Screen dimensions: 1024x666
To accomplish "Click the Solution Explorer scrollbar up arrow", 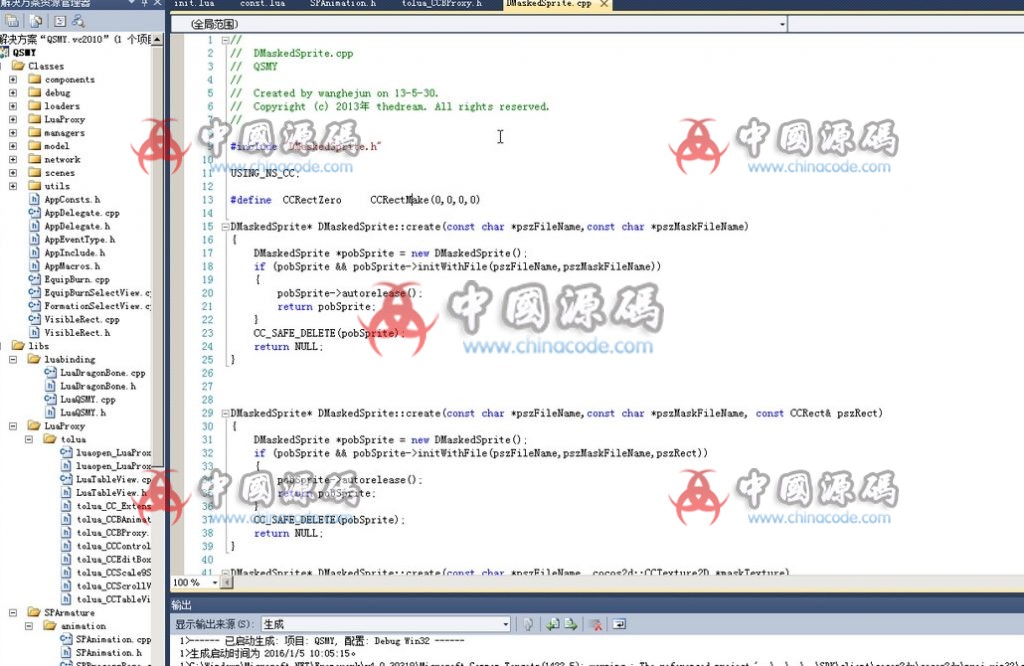I will coord(158,39).
